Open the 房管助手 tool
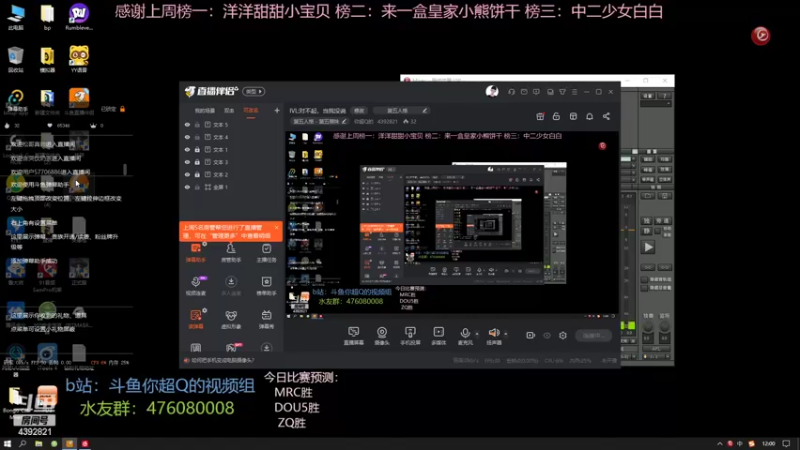 pyautogui.click(x=231, y=253)
